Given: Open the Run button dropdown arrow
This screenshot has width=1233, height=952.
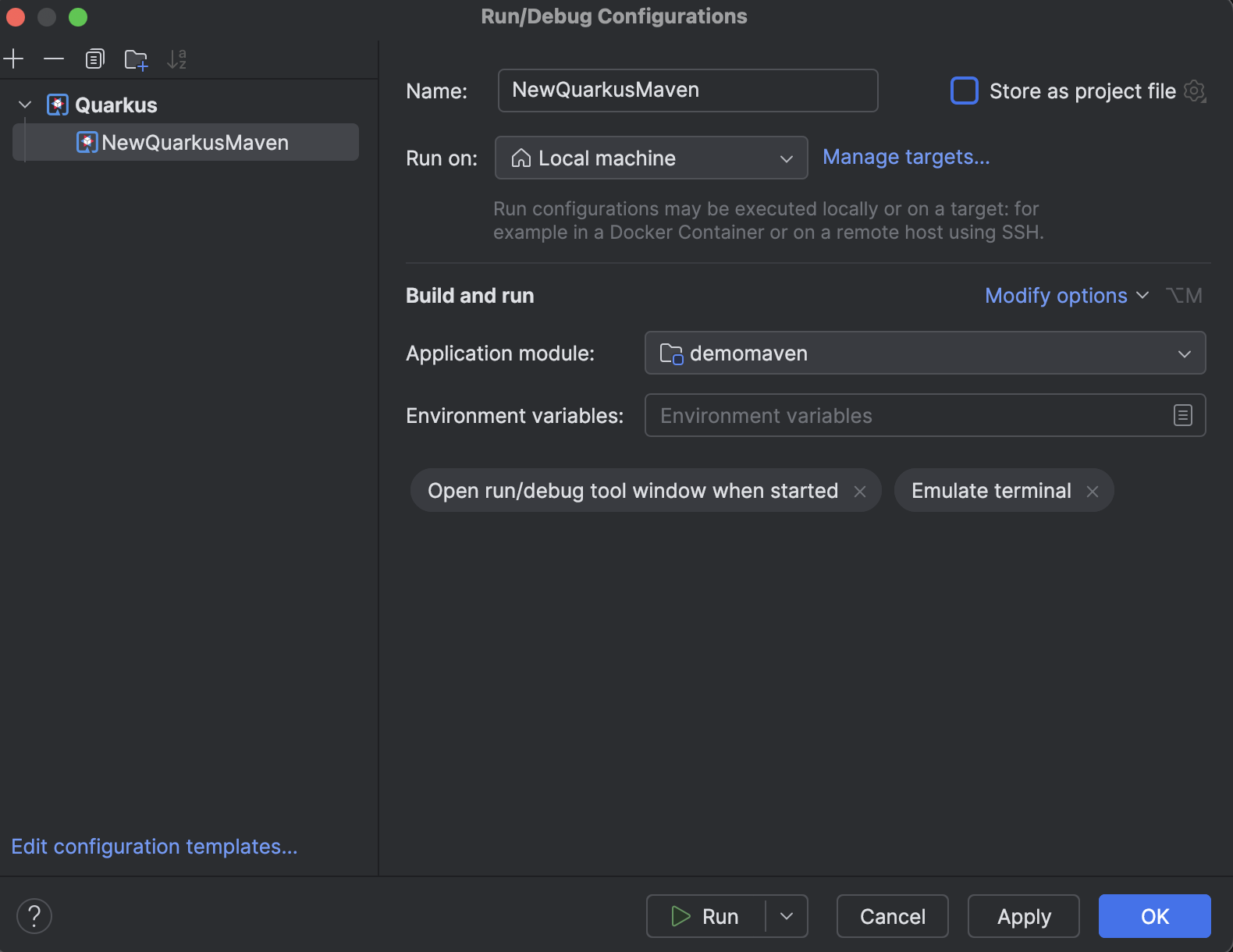Looking at the screenshot, I should (x=787, y=916).
